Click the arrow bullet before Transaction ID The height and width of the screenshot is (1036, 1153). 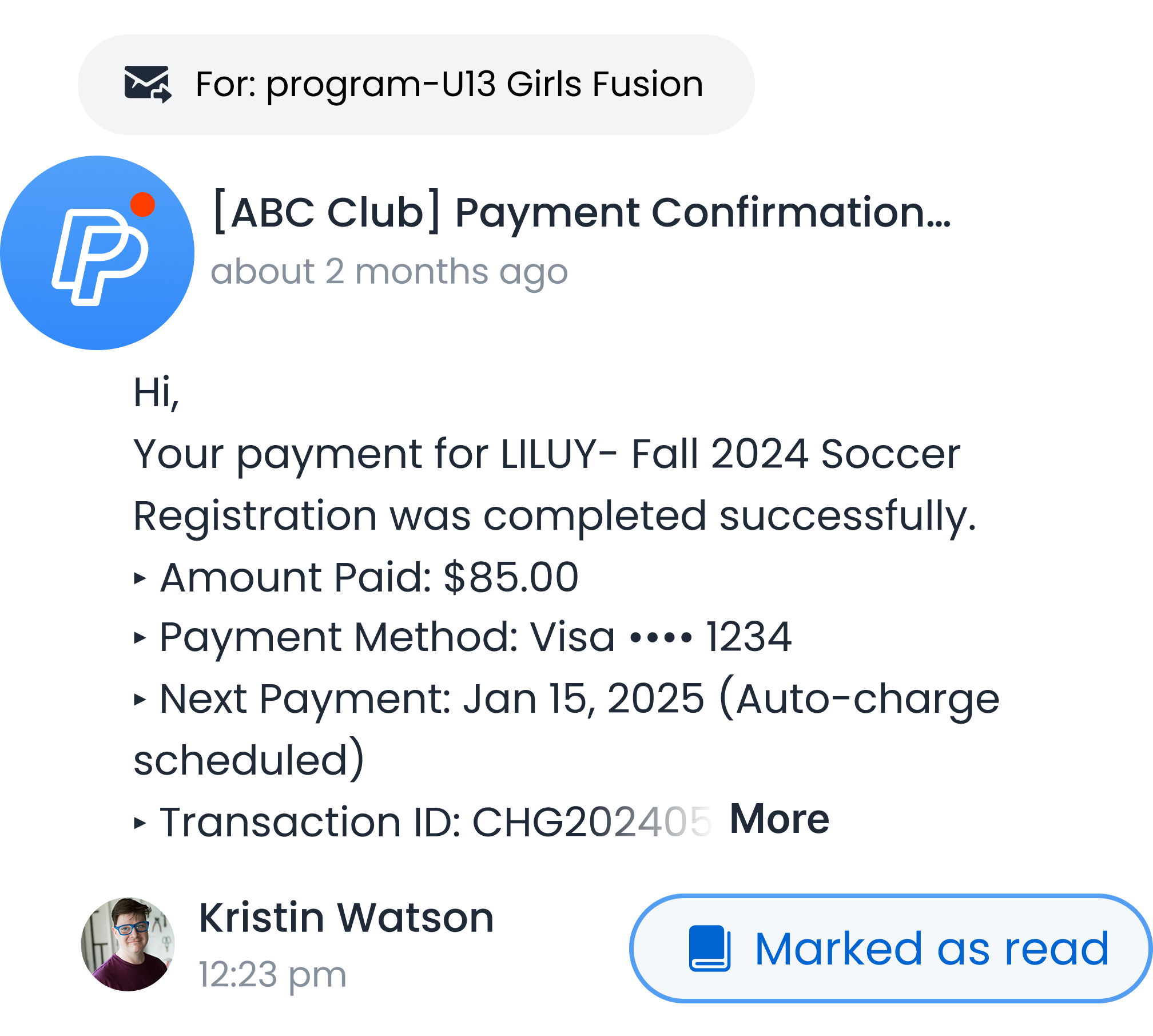(x=140, y=823)
